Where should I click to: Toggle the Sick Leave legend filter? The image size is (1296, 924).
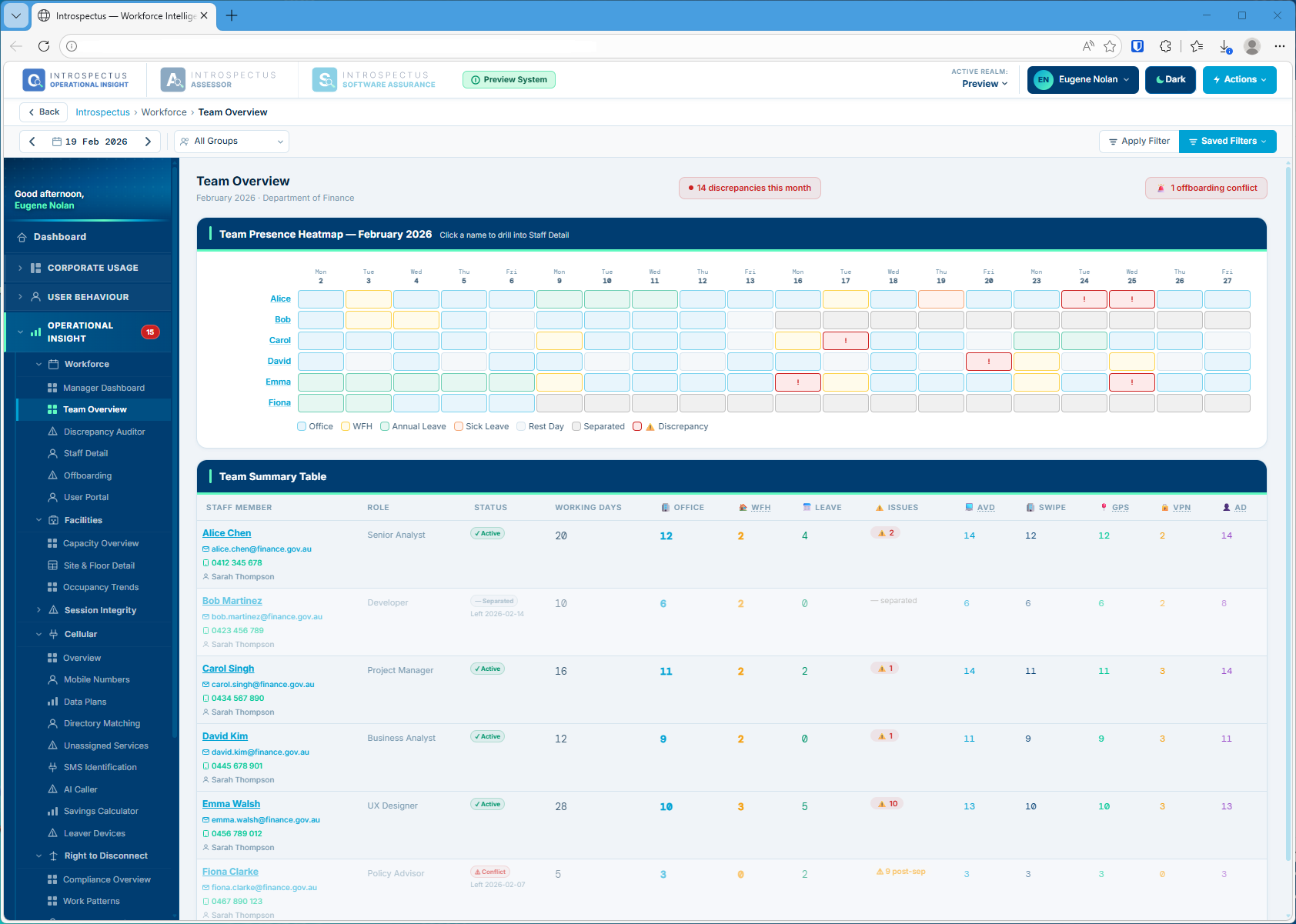pyautogui.click(x=480, y=426)
